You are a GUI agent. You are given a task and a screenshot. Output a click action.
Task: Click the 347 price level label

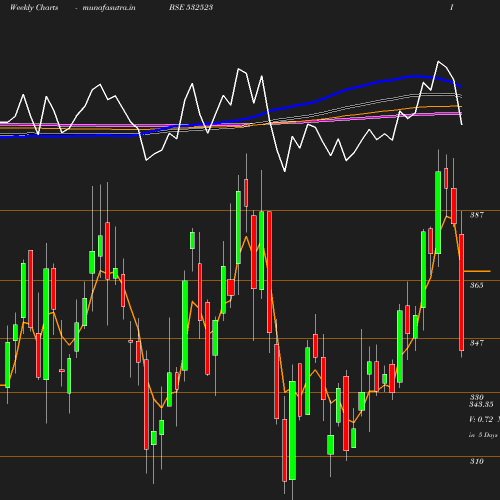click(477, 343)
